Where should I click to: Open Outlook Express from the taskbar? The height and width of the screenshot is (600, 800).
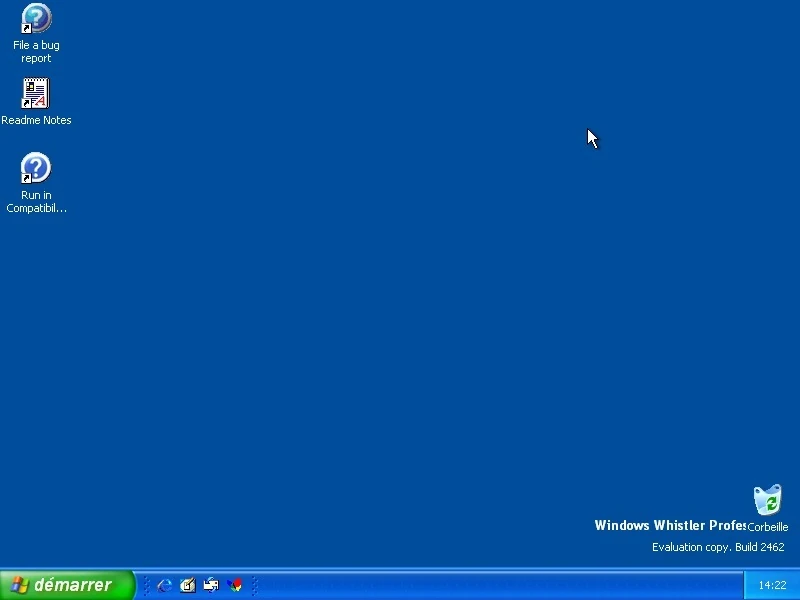210,585
